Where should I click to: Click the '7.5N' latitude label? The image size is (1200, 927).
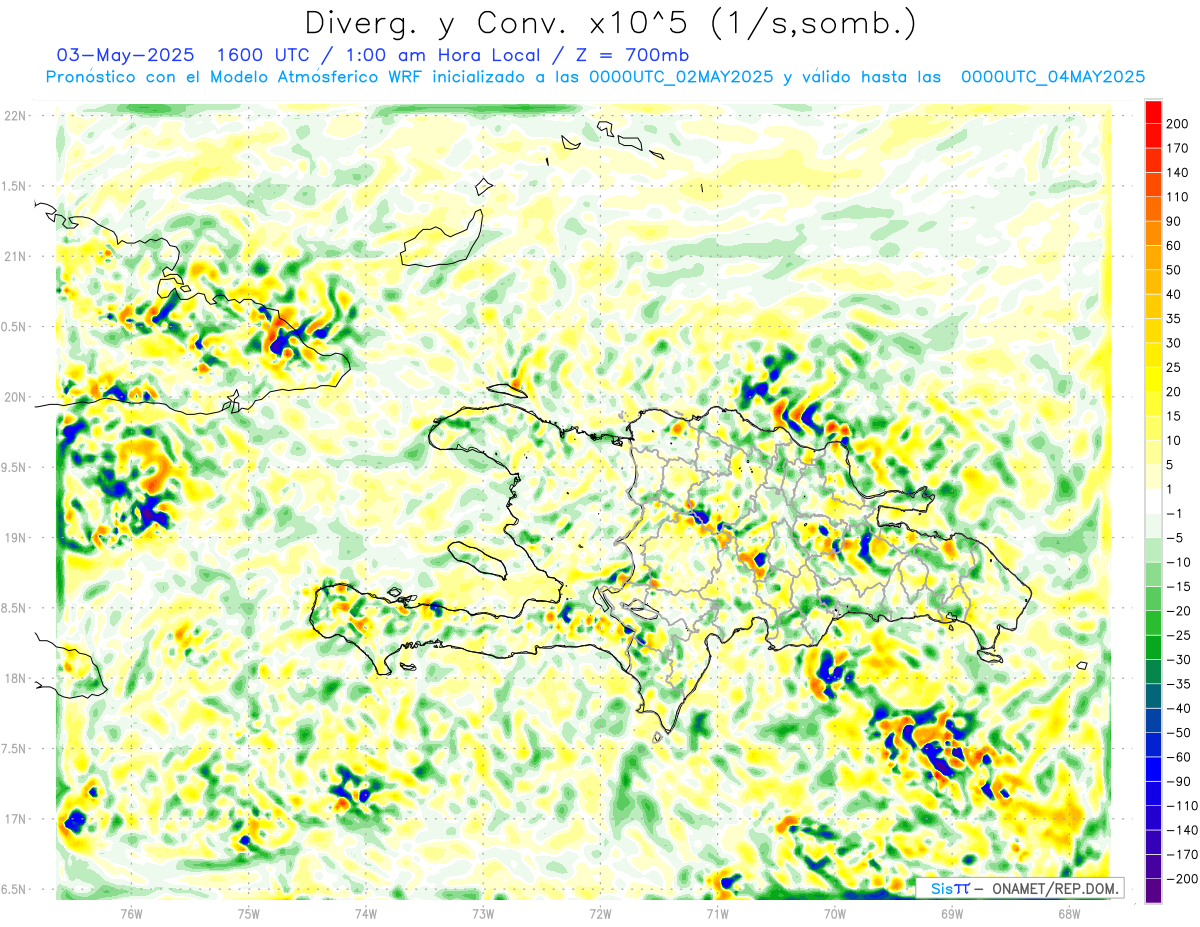14,749
